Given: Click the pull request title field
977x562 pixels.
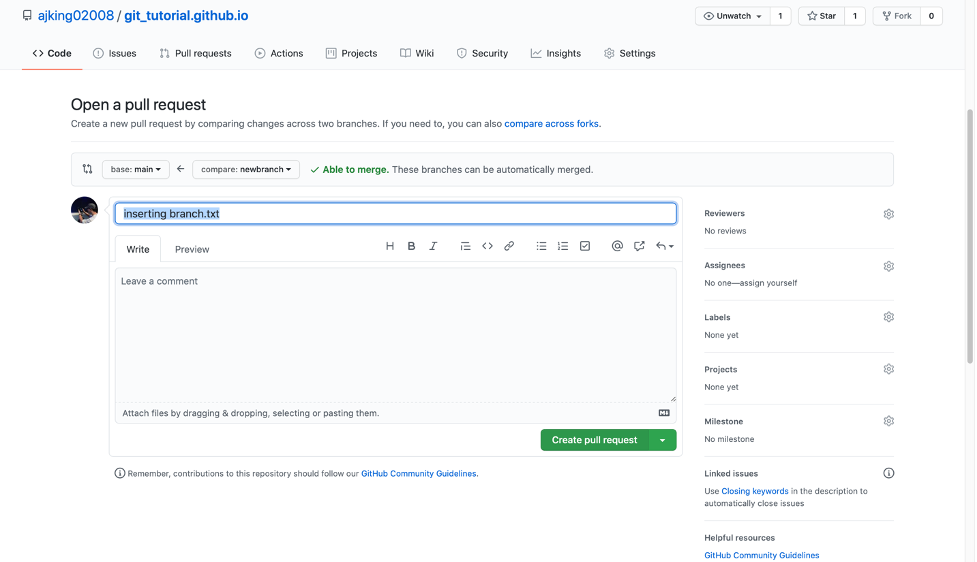Looking at the screenshot, I should tap(395, 213).
